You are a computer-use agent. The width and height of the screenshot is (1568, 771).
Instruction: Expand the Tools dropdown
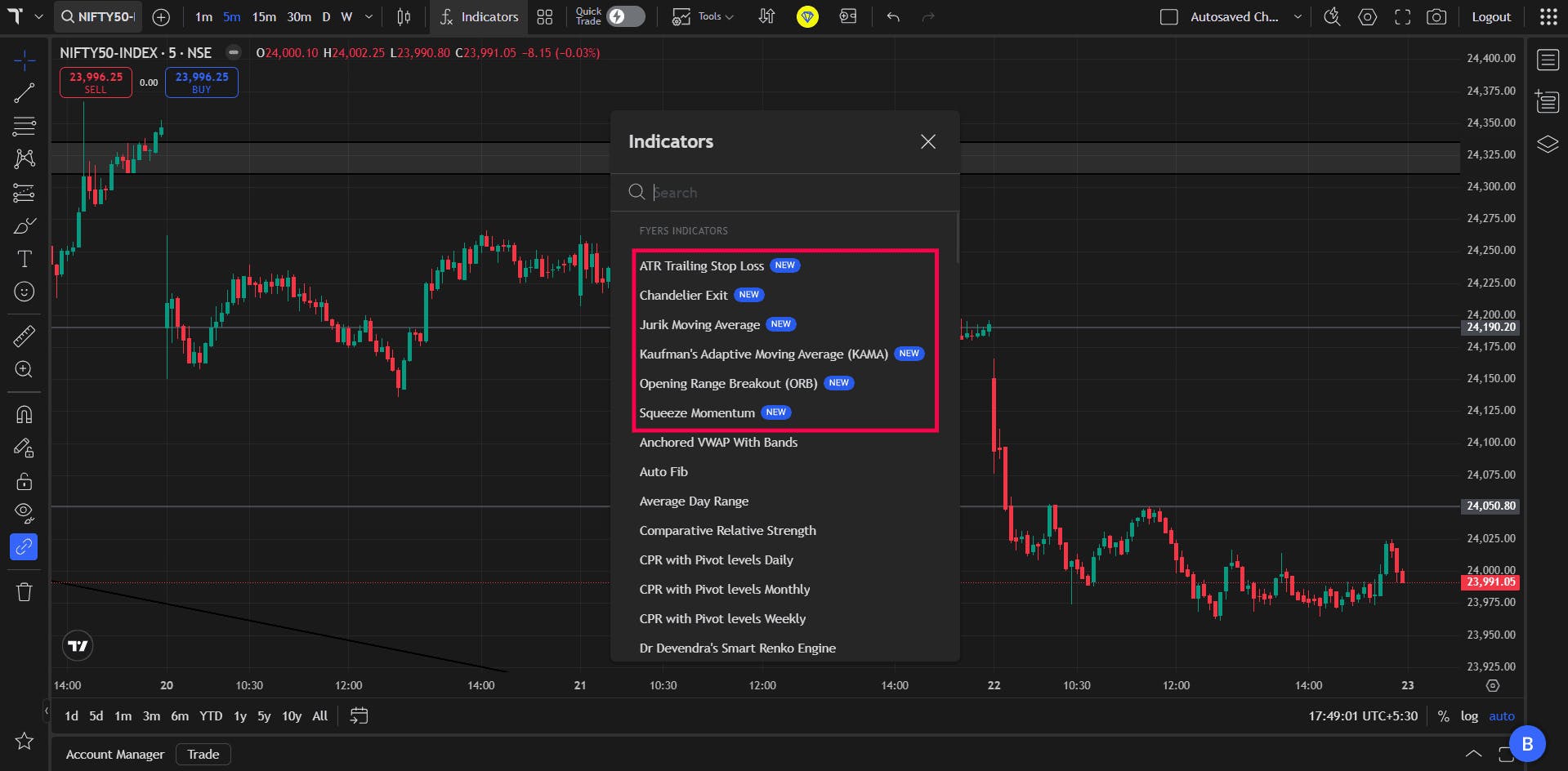(x=703, y=17)
